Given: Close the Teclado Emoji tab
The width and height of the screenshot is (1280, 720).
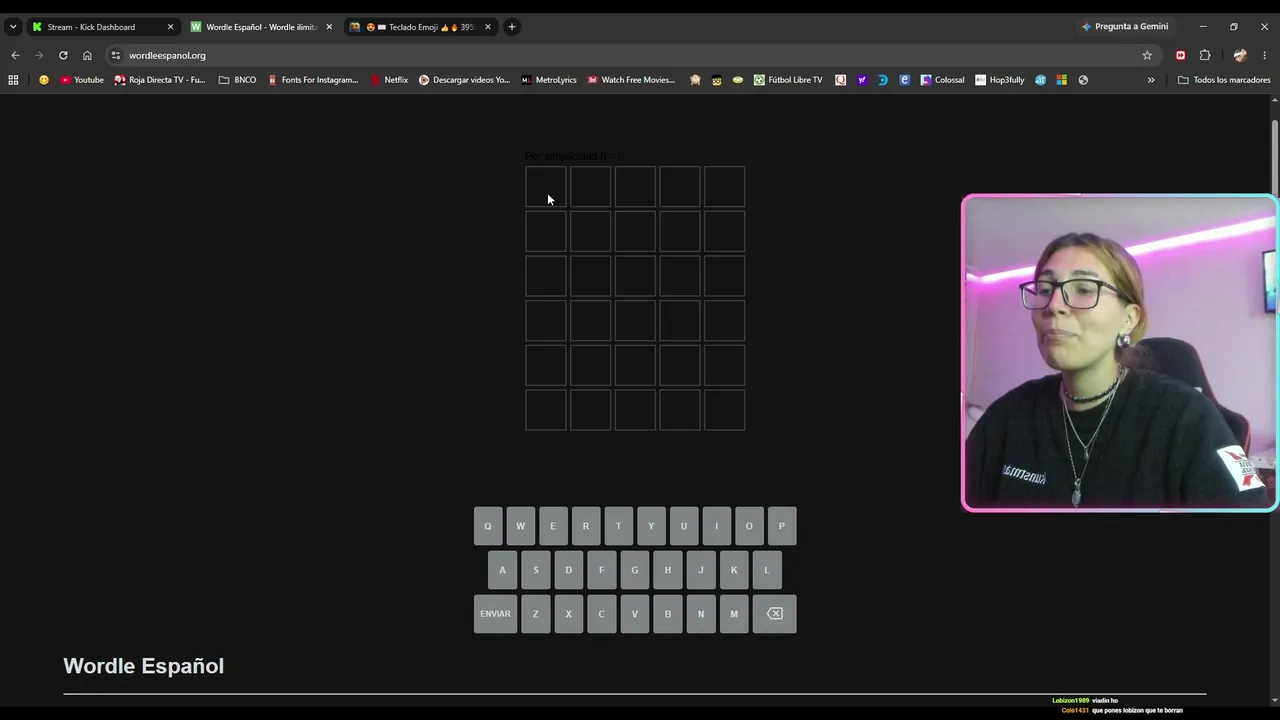Looking at the screenshot, I should coord(488,27).
